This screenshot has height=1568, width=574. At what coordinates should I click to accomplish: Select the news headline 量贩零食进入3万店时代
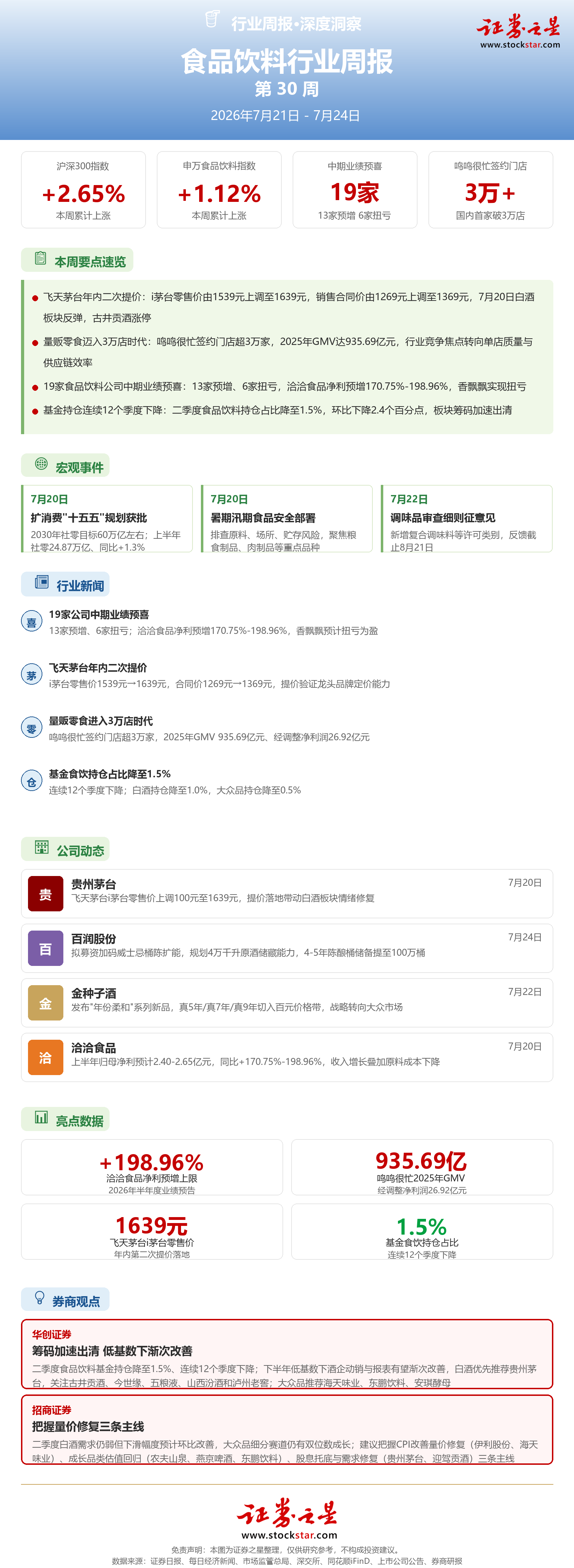click(101, 721)
